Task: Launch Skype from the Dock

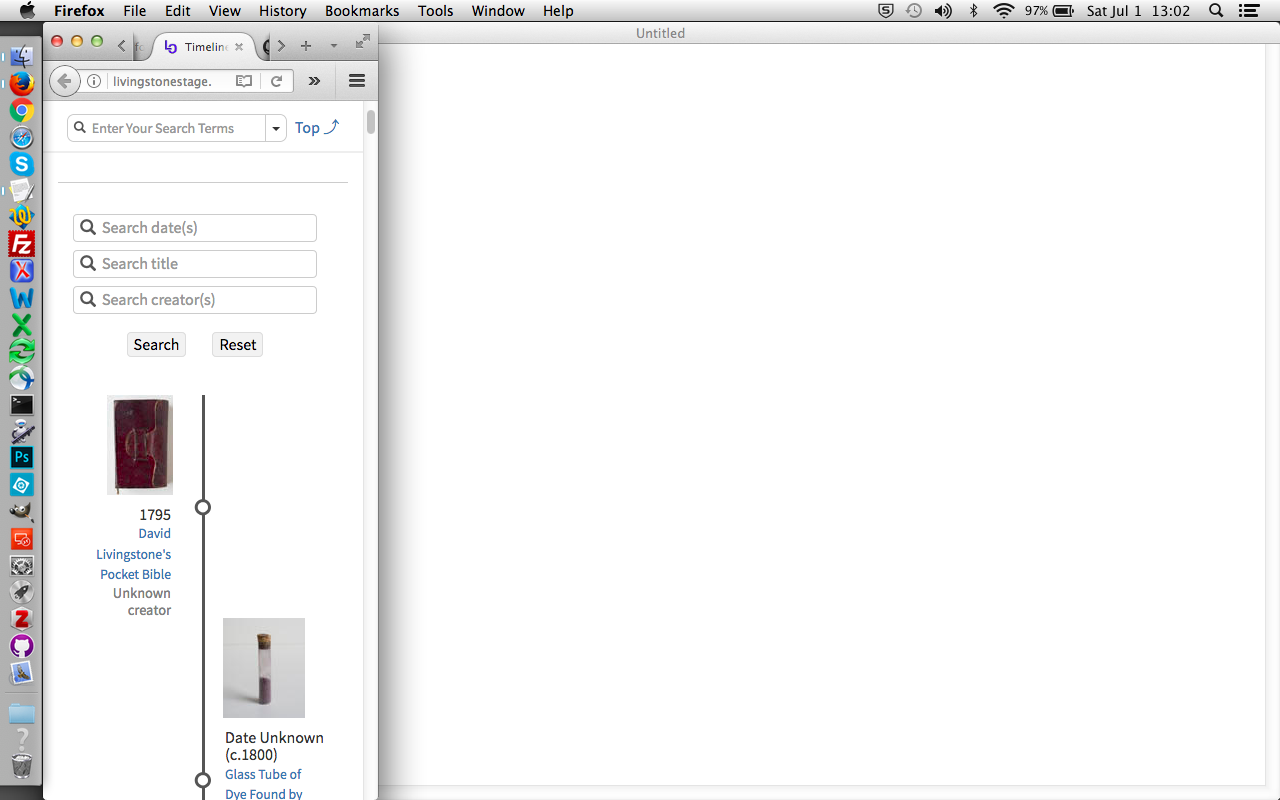Action: pos(22,164)
